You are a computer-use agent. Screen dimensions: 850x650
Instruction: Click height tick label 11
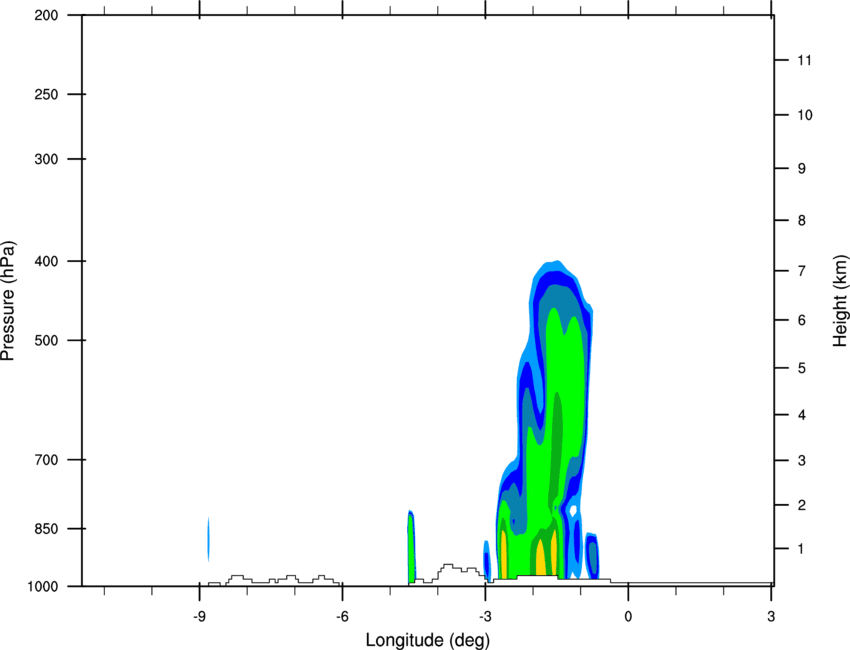pyautogui.click(x=804, y=60)
